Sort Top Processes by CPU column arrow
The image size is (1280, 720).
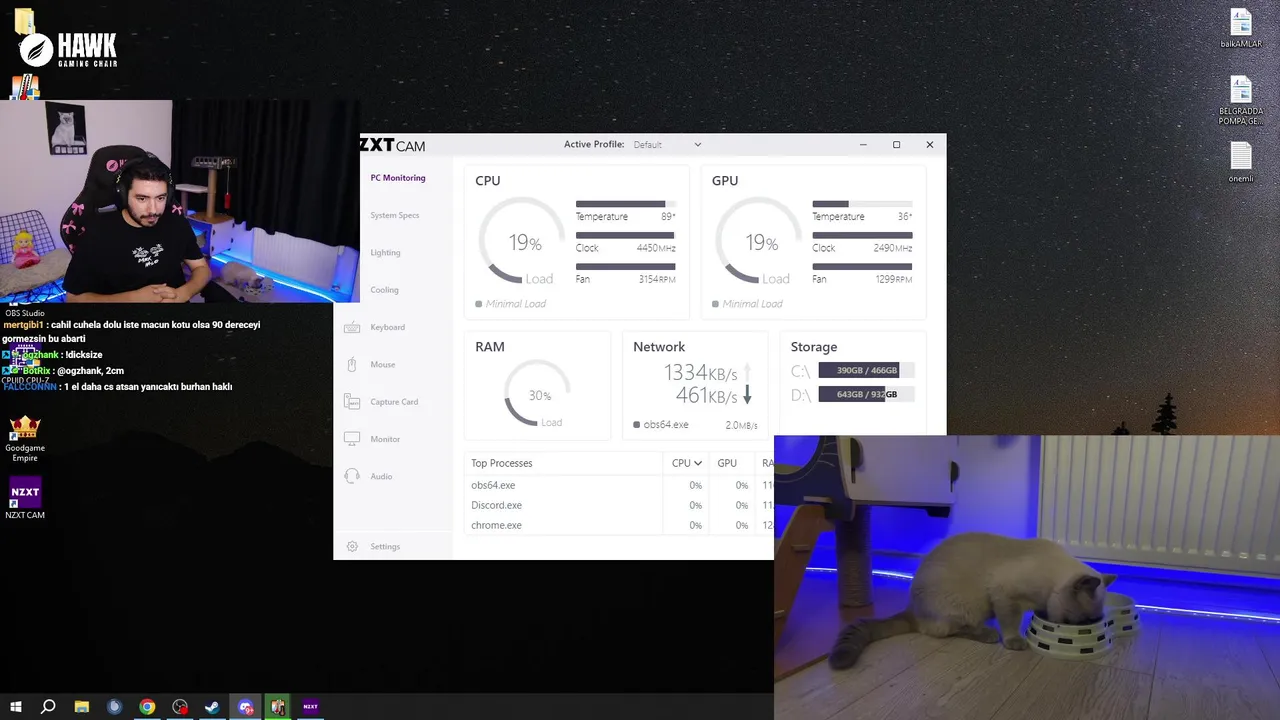(x=698, y=463)
